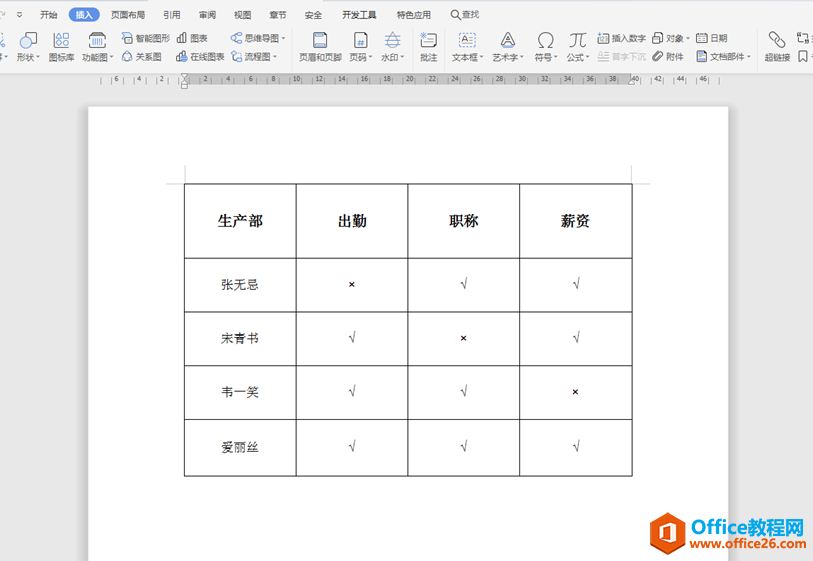Click the 薪资 header cell

tap(576, 221)
